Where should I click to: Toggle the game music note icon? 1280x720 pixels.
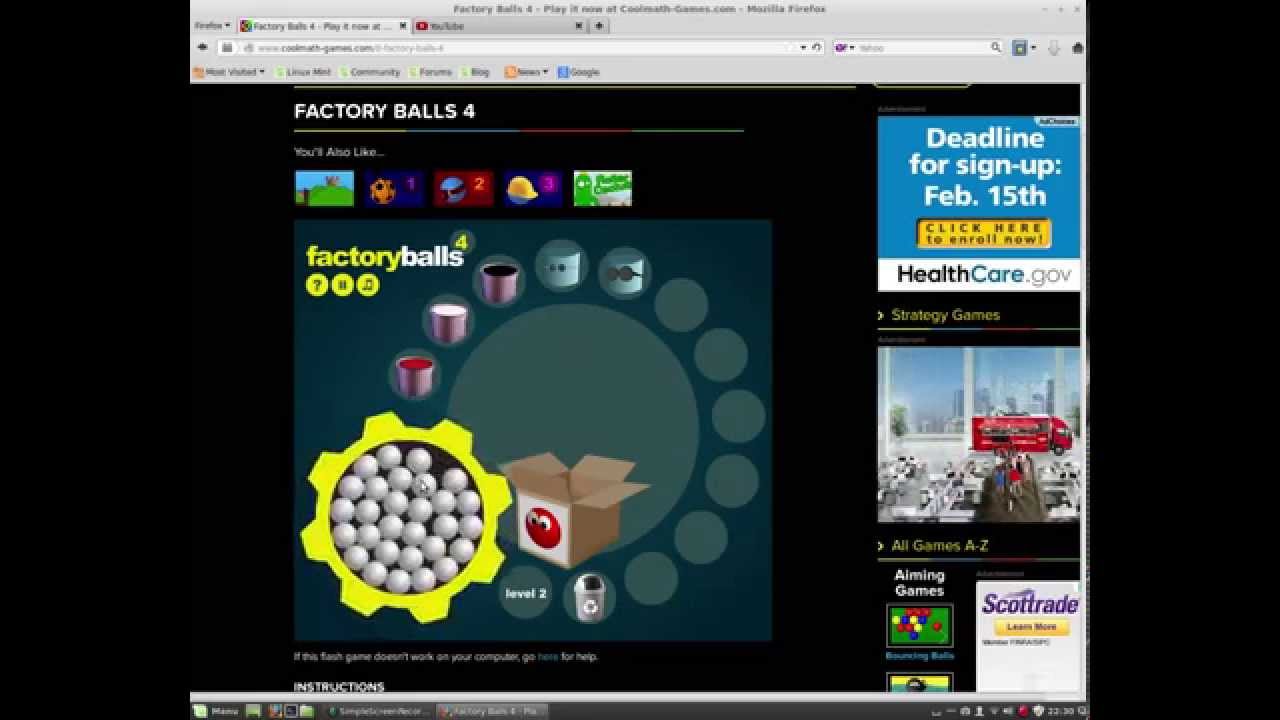pyautogui.click(x=368, y=285)
